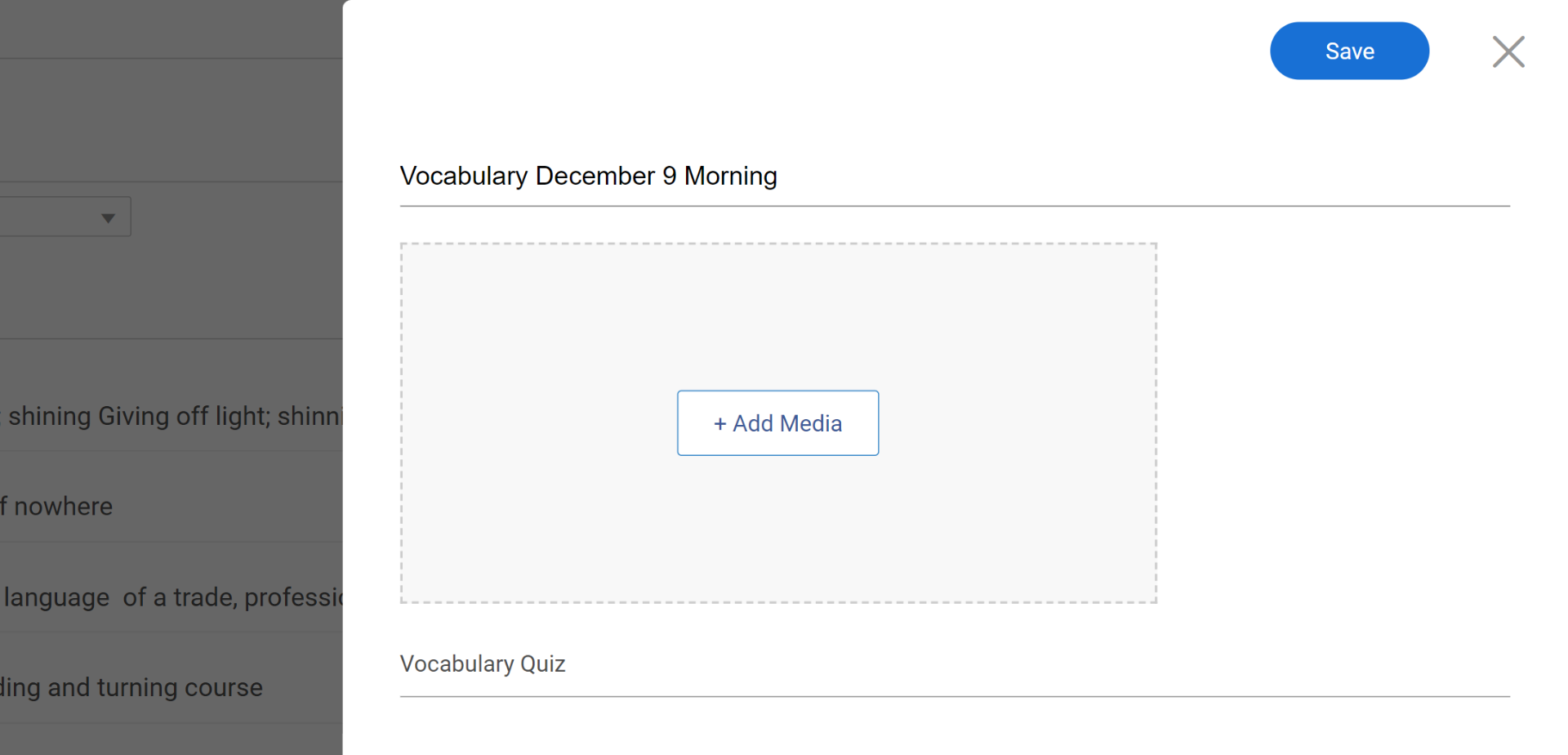Open the dropdown arrow in the dimmed background

coord(108,217)
